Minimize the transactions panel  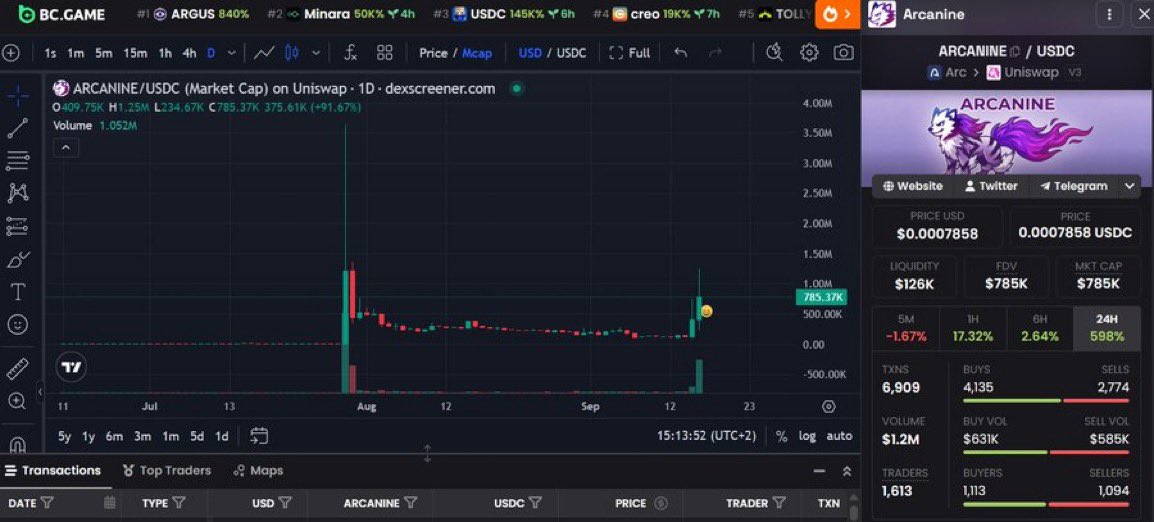(819, 471)
